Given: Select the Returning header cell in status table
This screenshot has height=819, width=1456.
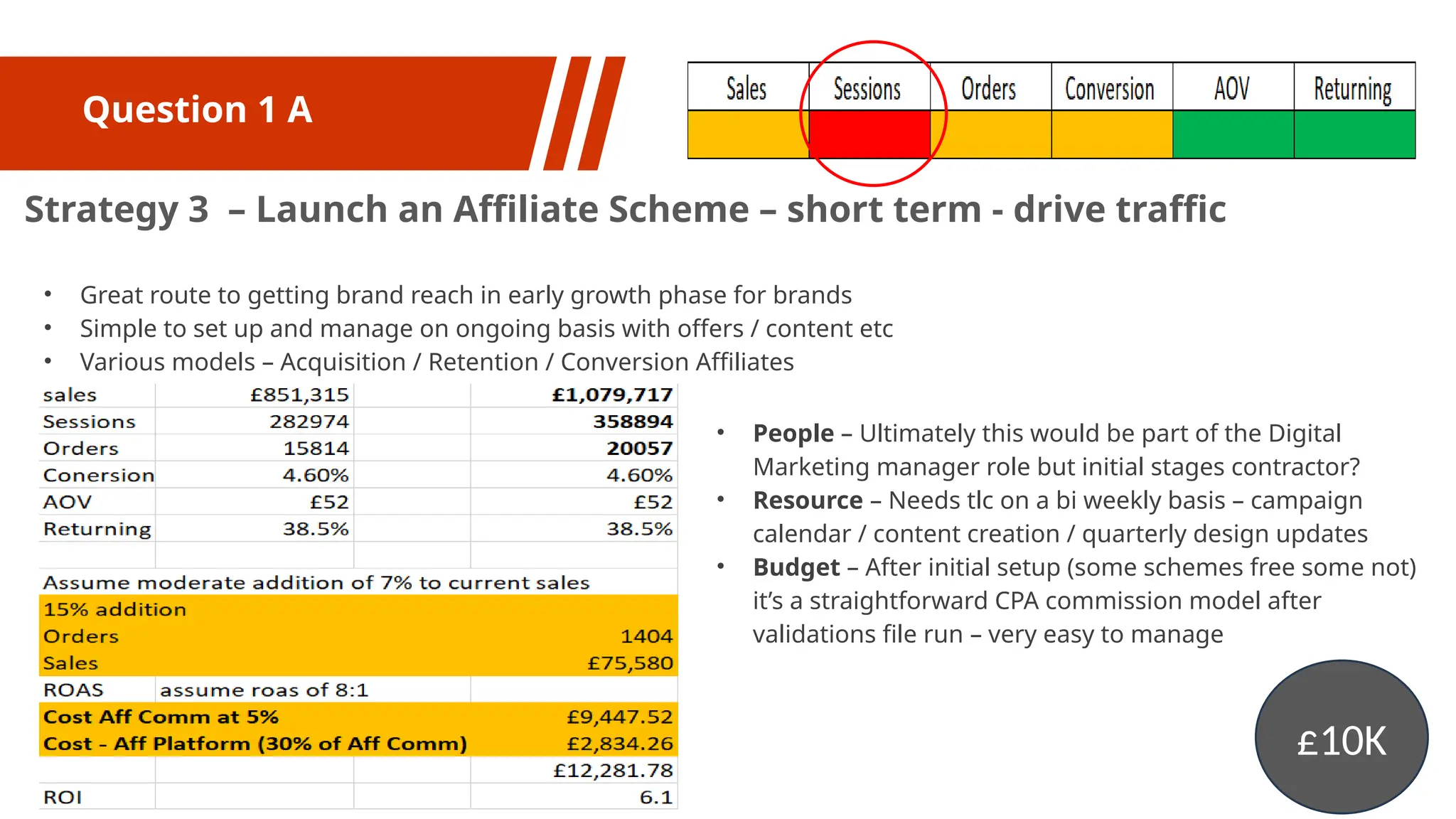Looking at the screenshot, I should 1354,87.
